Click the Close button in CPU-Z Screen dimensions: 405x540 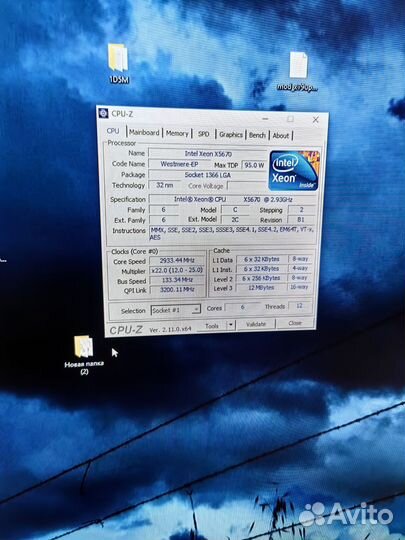point(295,323)
